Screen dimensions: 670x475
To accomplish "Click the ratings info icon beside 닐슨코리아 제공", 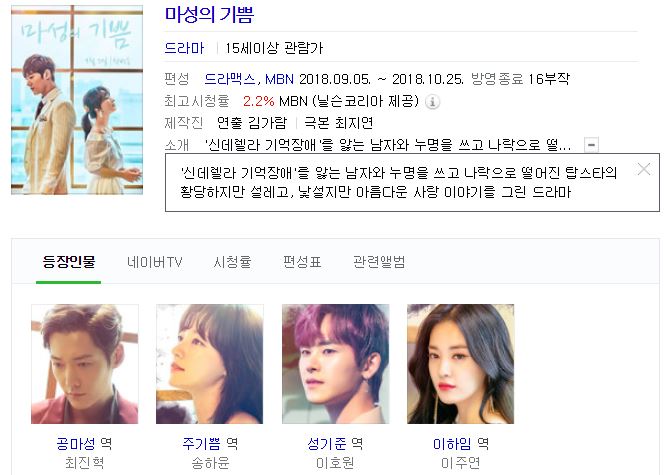I will point(432,102).
